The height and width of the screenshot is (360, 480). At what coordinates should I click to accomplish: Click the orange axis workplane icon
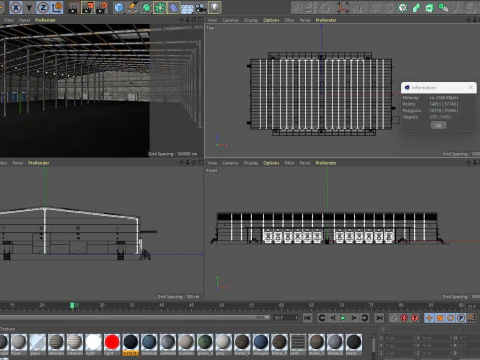tap(342, 7)
